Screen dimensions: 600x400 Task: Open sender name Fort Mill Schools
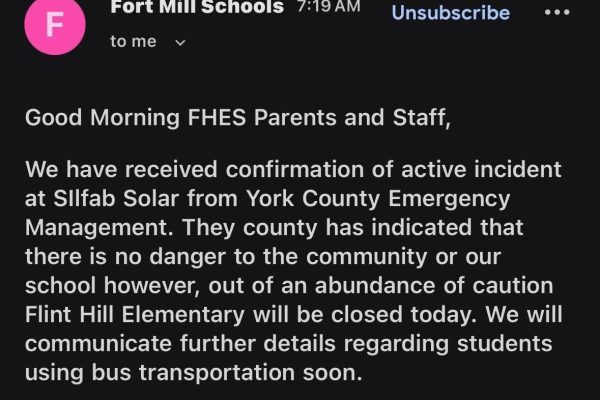(196, 7)
